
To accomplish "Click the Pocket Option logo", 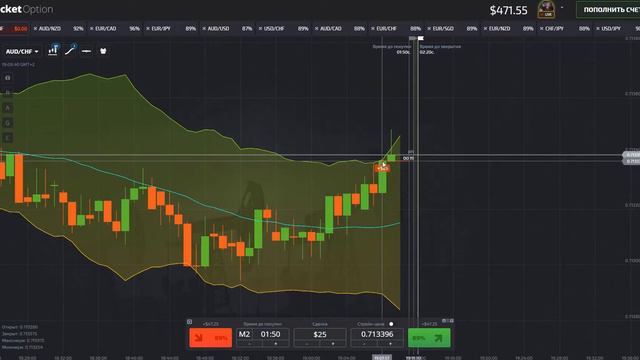I will point(27,9).
